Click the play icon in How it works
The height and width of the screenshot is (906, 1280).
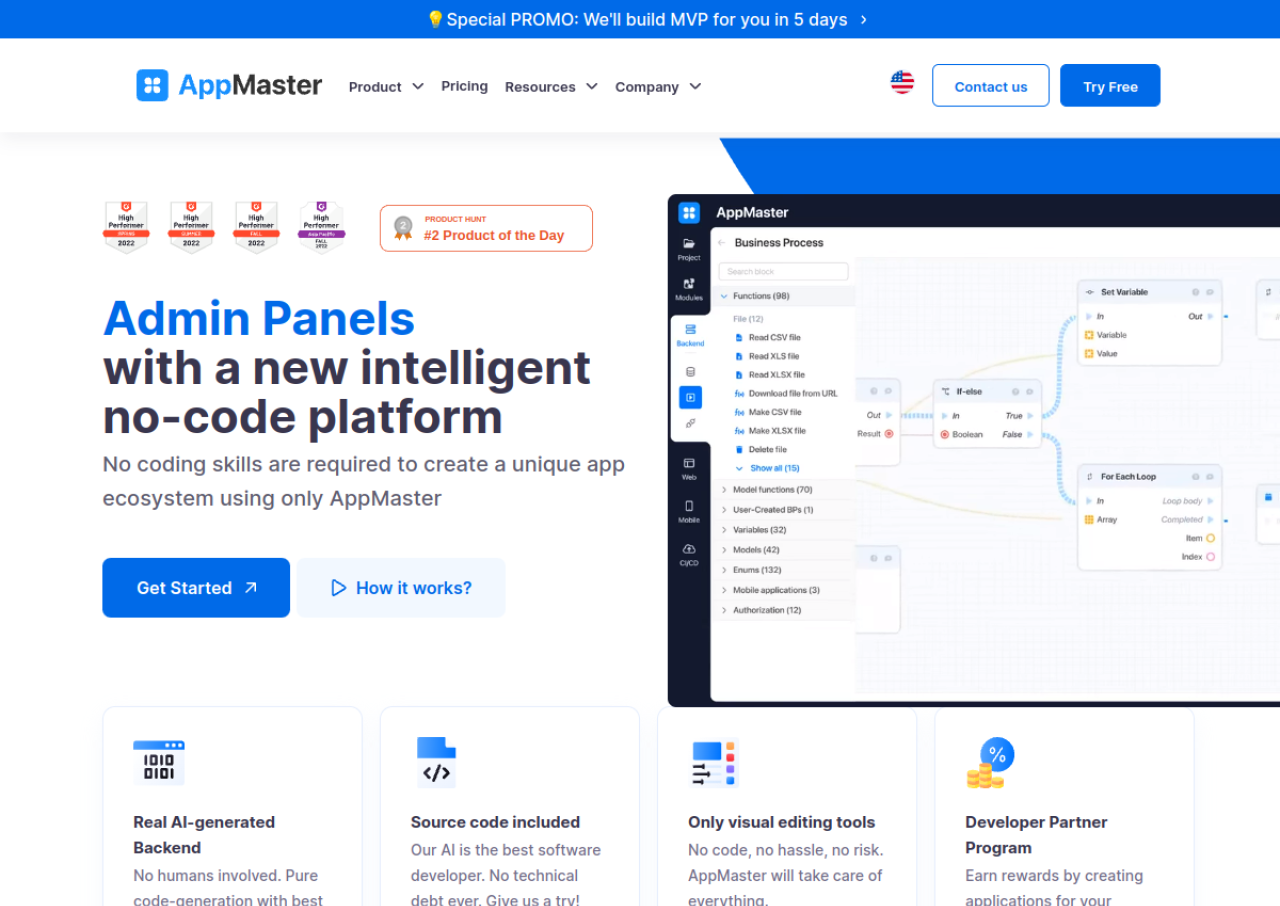click(339, 588)
